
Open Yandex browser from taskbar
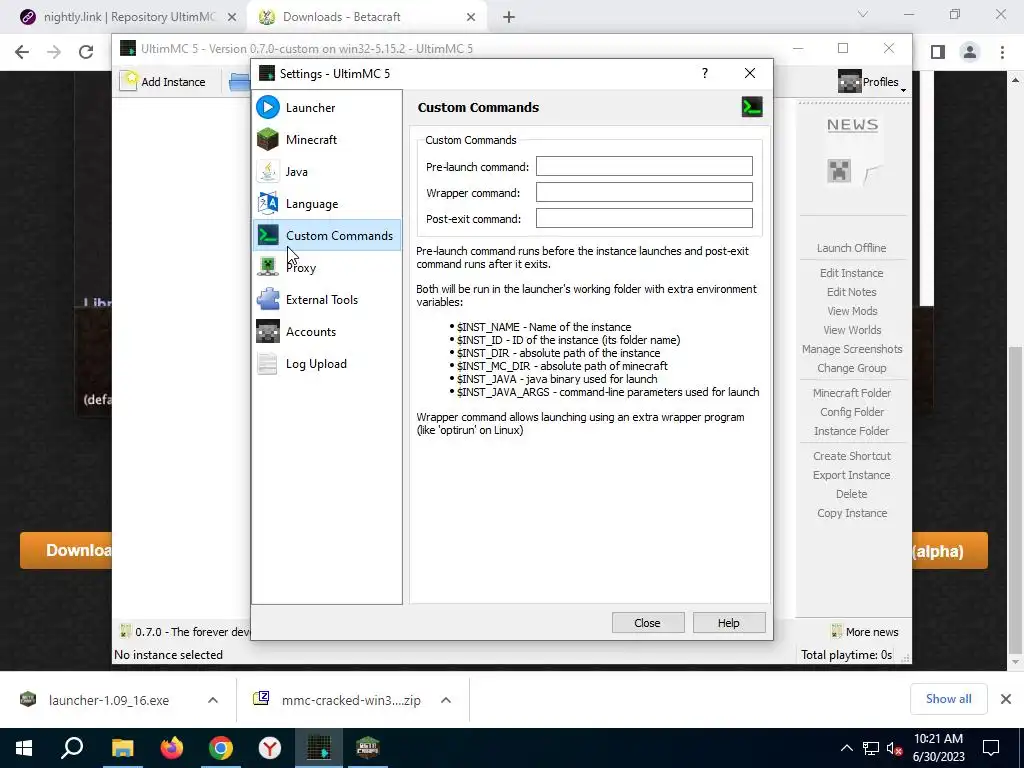[270, 748]
